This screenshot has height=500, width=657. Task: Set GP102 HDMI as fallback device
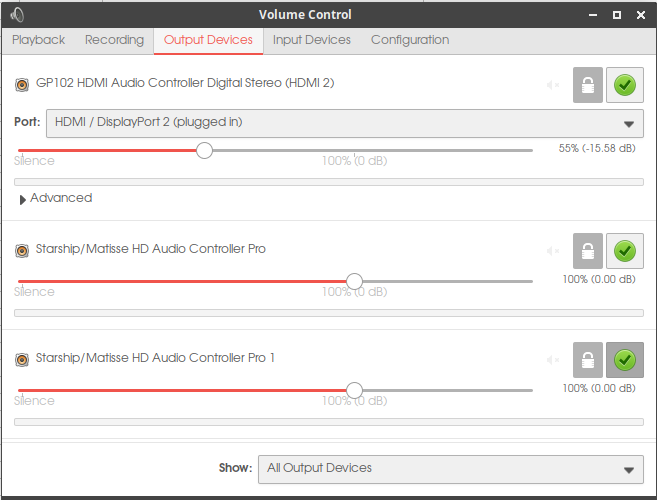click(x=625, y=85)
